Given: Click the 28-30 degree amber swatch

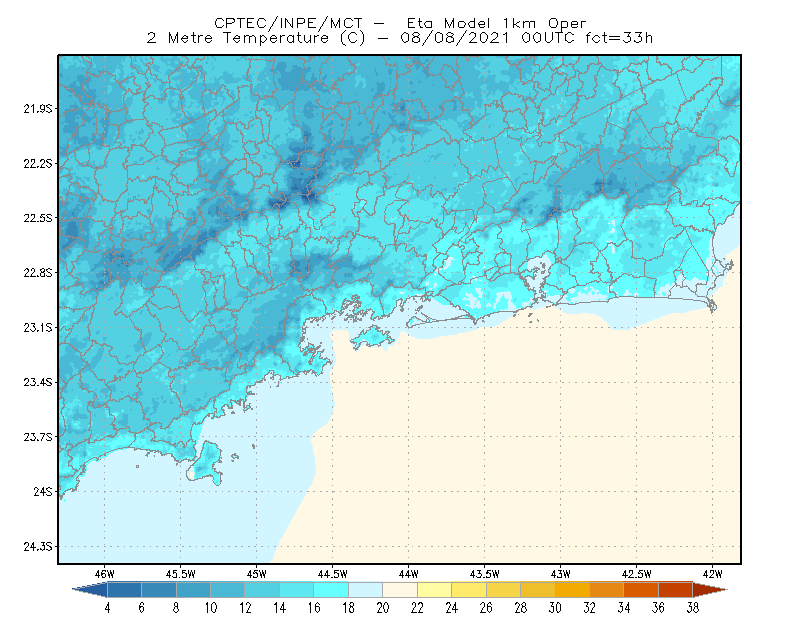Looking at the screenshot, I should [538, 589].
